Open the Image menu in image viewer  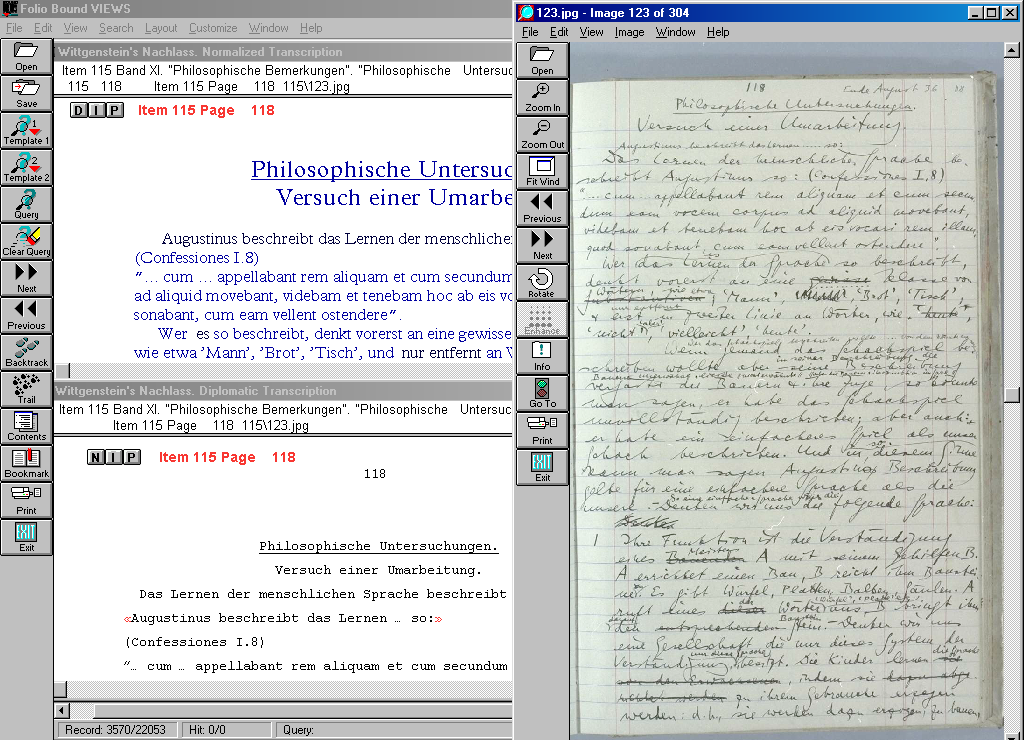[629, 32]
